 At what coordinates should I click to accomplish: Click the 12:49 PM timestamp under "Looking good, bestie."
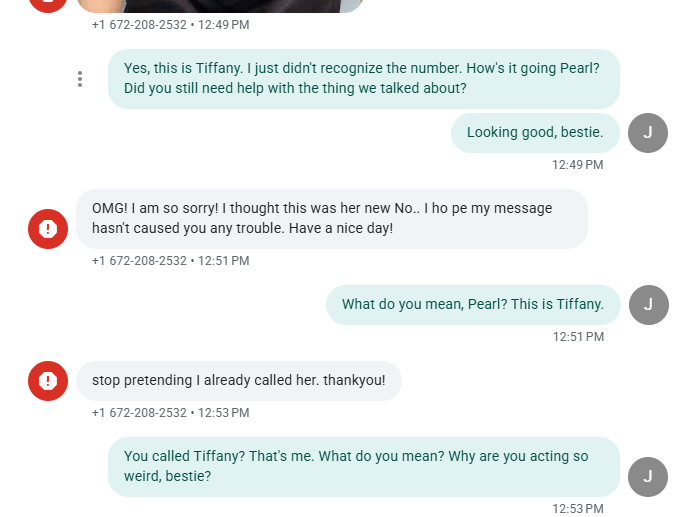(x=577, y=165)
